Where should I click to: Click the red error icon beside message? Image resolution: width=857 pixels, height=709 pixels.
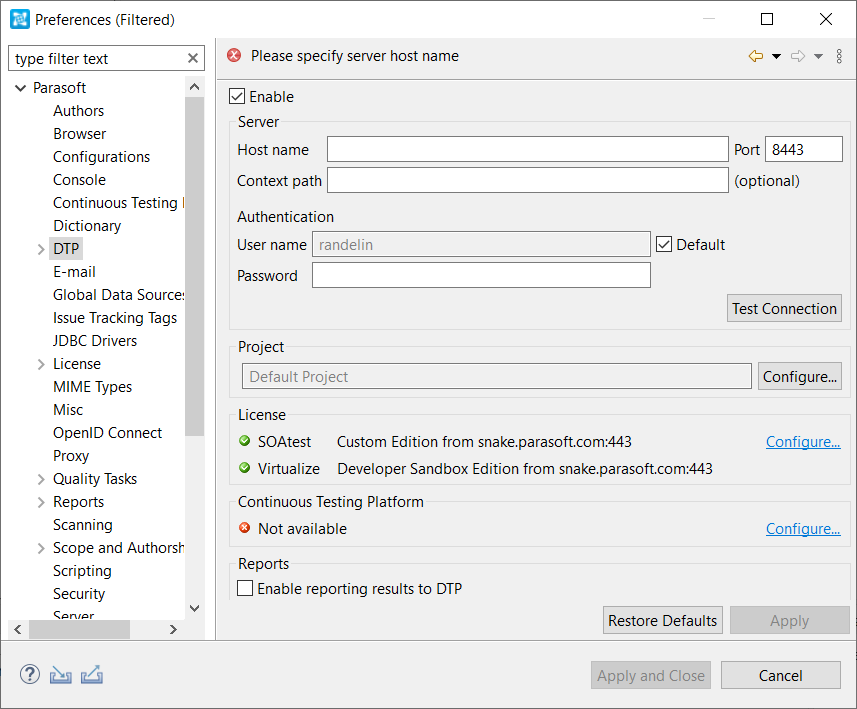click(234, 55)
